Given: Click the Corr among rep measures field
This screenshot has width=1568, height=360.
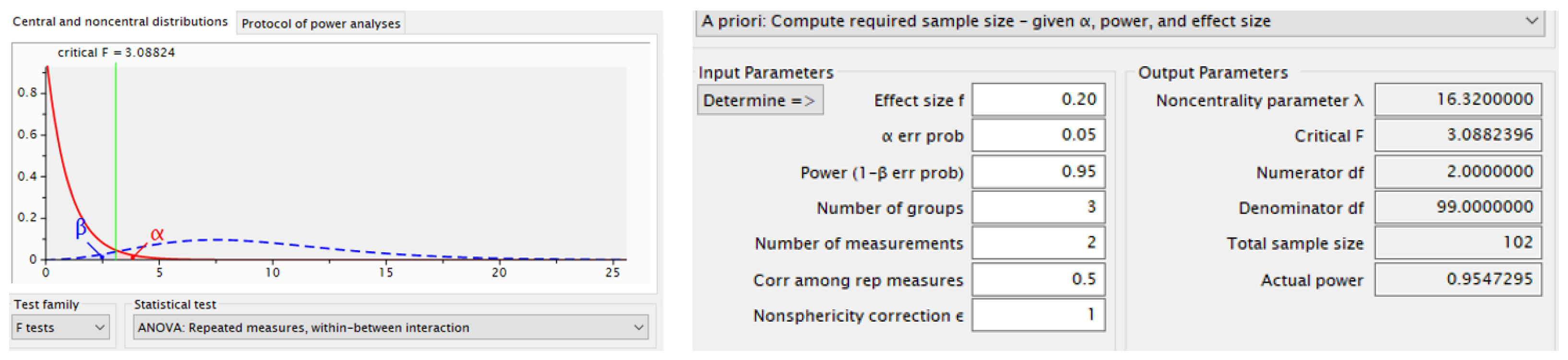Looking at the screenshot, I should [1038, 279].
